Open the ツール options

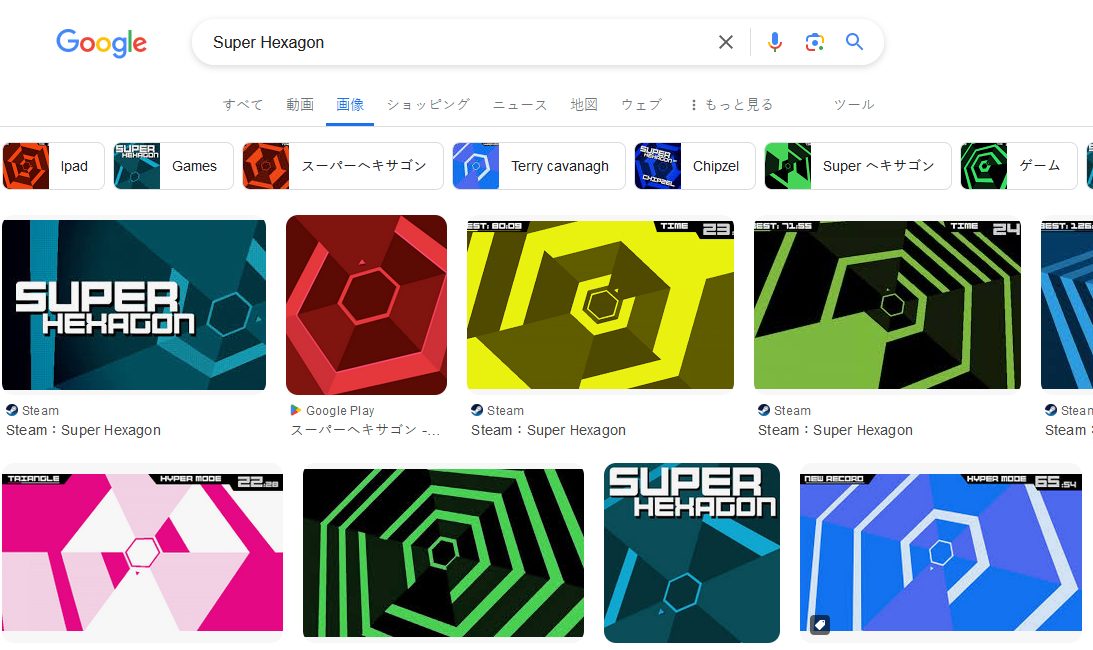tap(854, 105)
